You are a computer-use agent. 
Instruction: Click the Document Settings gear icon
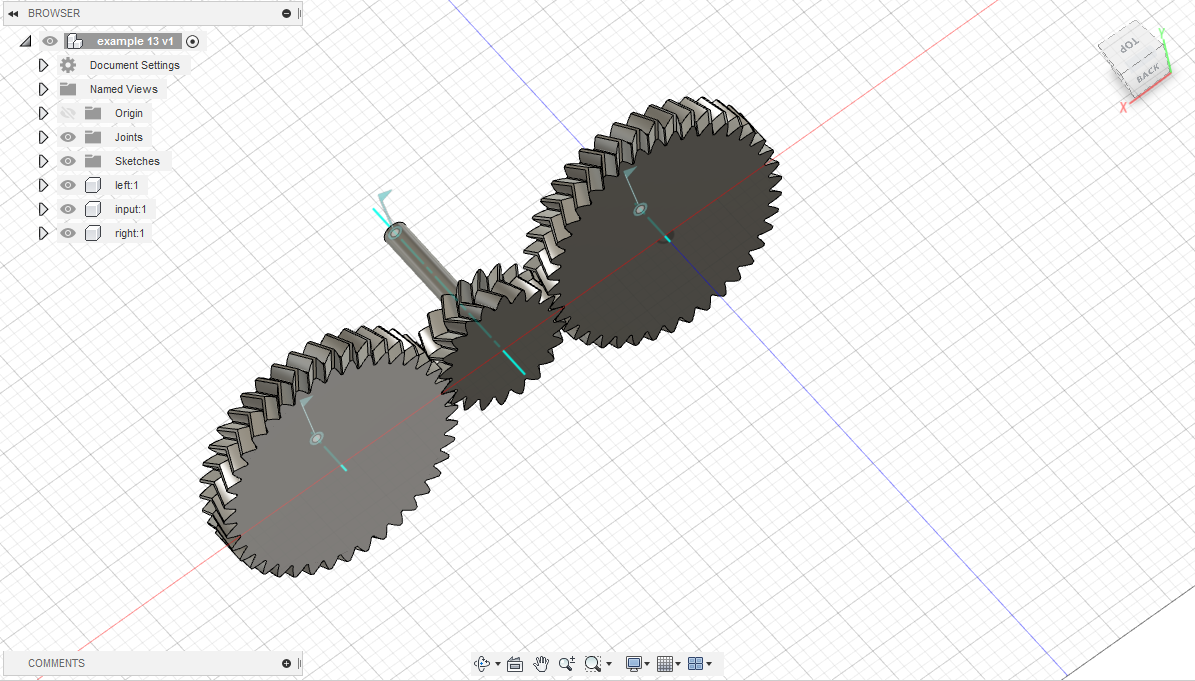68,66
